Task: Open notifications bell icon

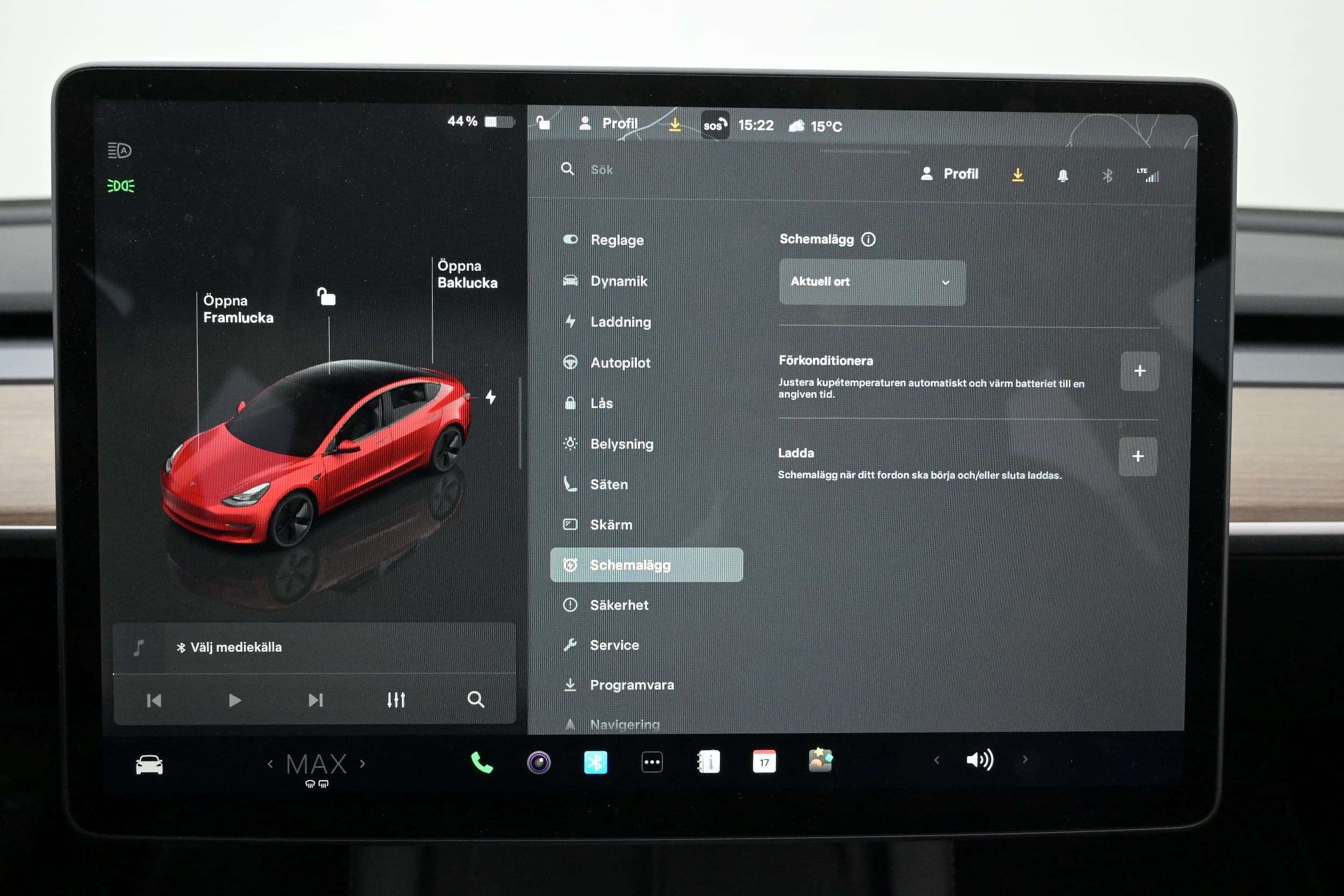Action: (1062, 175)
